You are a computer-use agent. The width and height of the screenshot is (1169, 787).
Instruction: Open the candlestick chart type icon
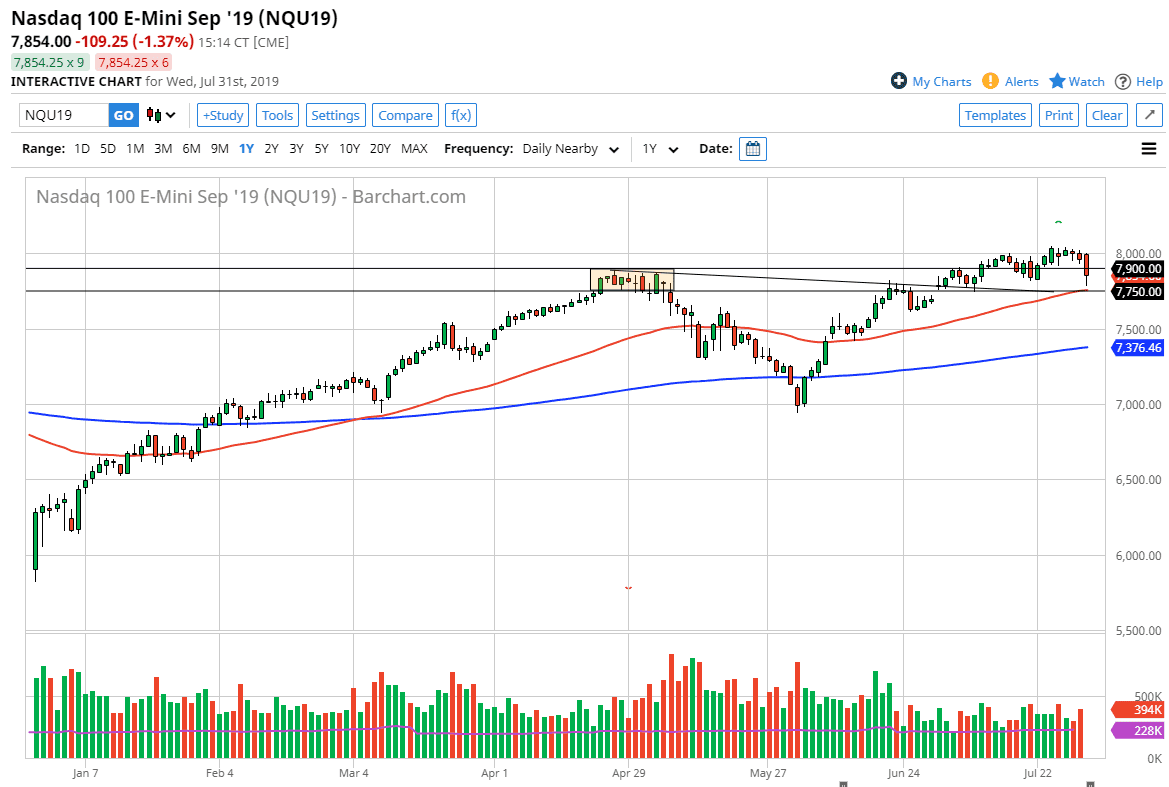pyautogui.click(x=153, y=115)
